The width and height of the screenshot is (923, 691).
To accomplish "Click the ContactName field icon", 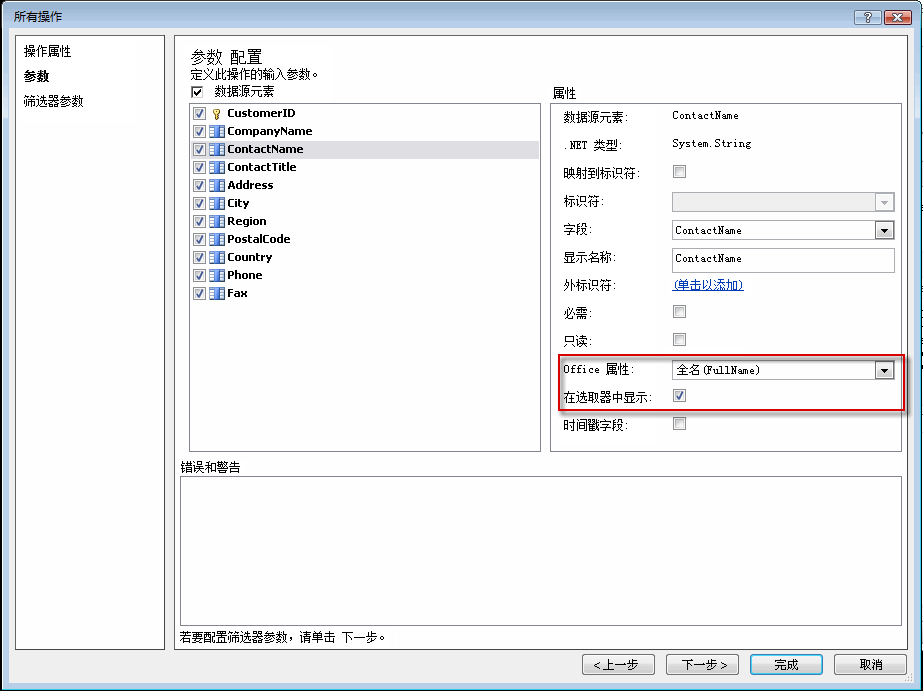I will click(218, 149).
